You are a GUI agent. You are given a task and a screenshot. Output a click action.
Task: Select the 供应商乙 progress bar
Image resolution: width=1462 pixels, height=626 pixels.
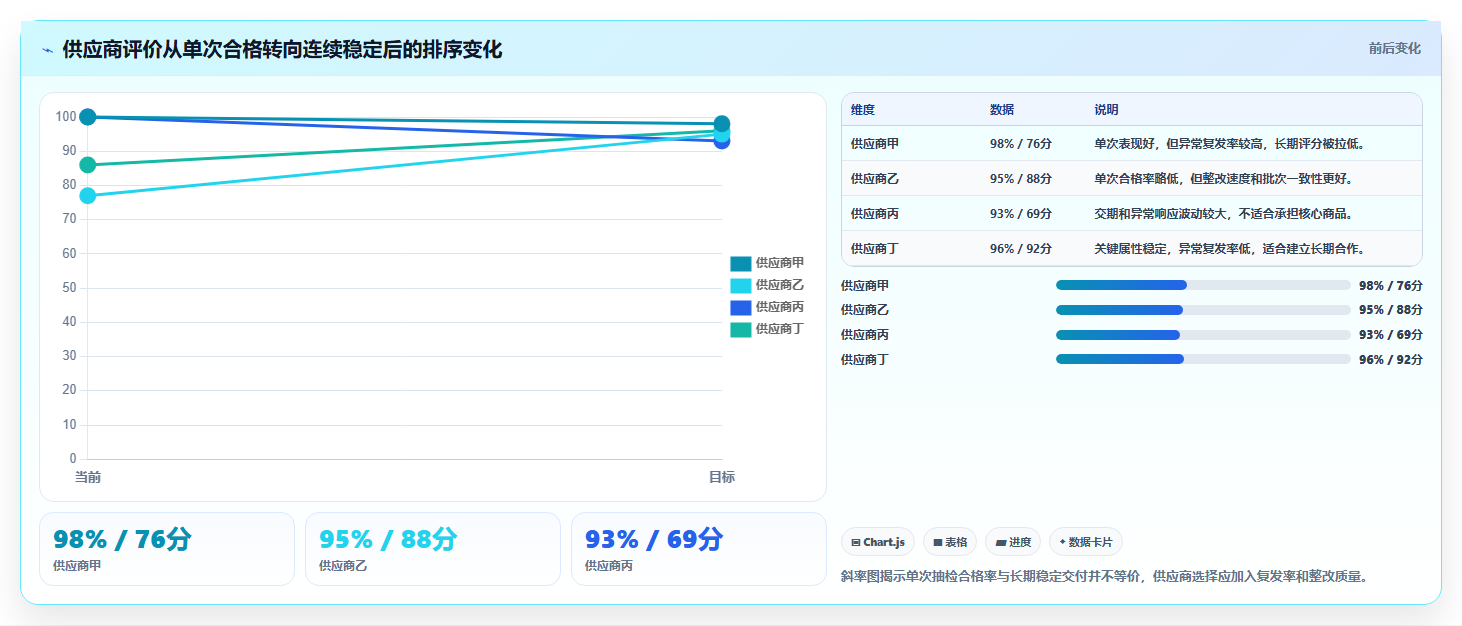pos(1203,310)
